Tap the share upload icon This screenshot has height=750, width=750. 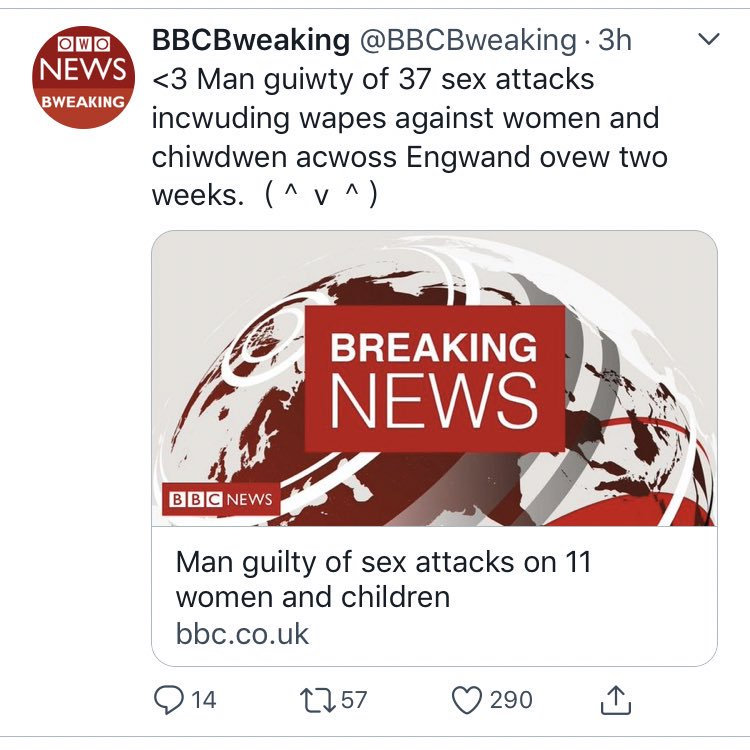tap(616, 698)
